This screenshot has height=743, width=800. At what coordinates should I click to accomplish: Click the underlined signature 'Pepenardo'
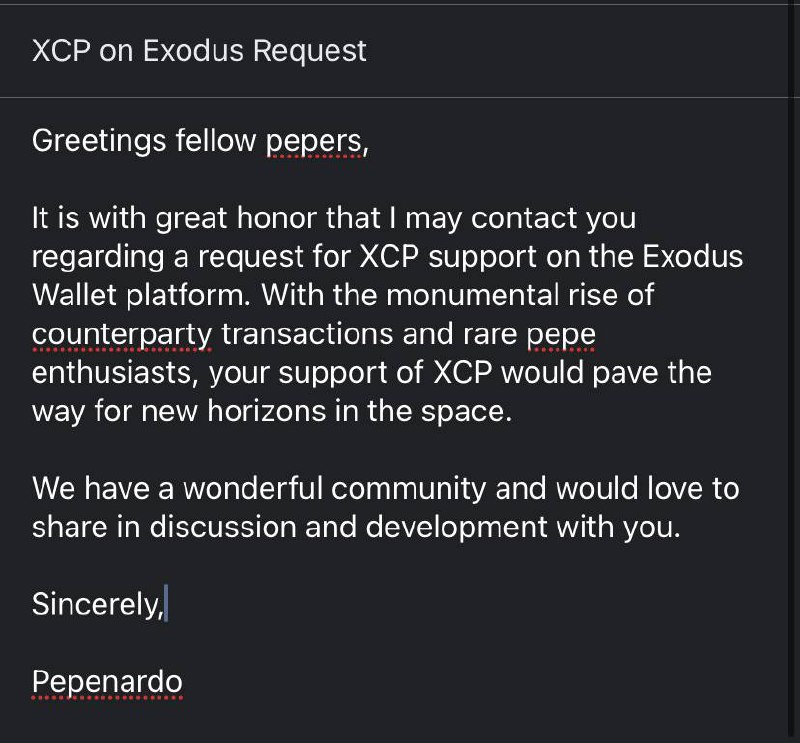pyautogui.click(x=107, y=682)
